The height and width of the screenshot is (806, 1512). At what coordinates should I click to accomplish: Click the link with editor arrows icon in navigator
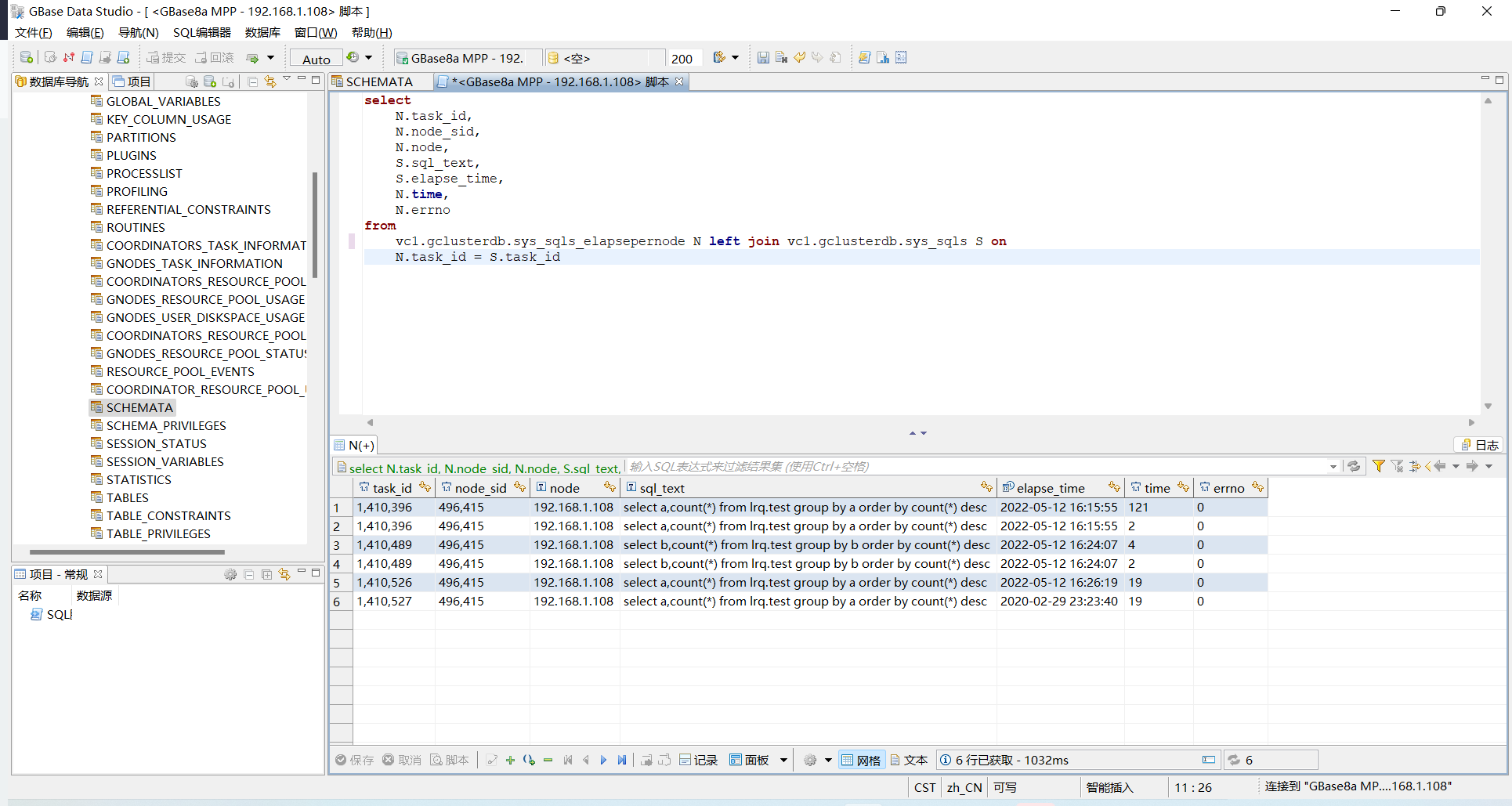(x=269, y=81)
